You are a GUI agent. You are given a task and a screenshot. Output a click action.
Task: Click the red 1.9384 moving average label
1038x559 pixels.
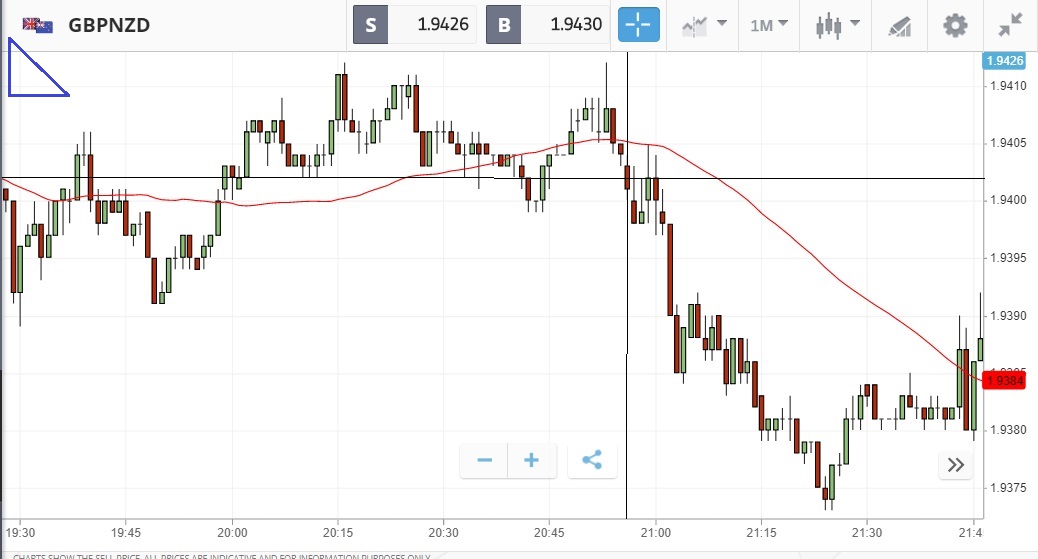[1003, 380]
